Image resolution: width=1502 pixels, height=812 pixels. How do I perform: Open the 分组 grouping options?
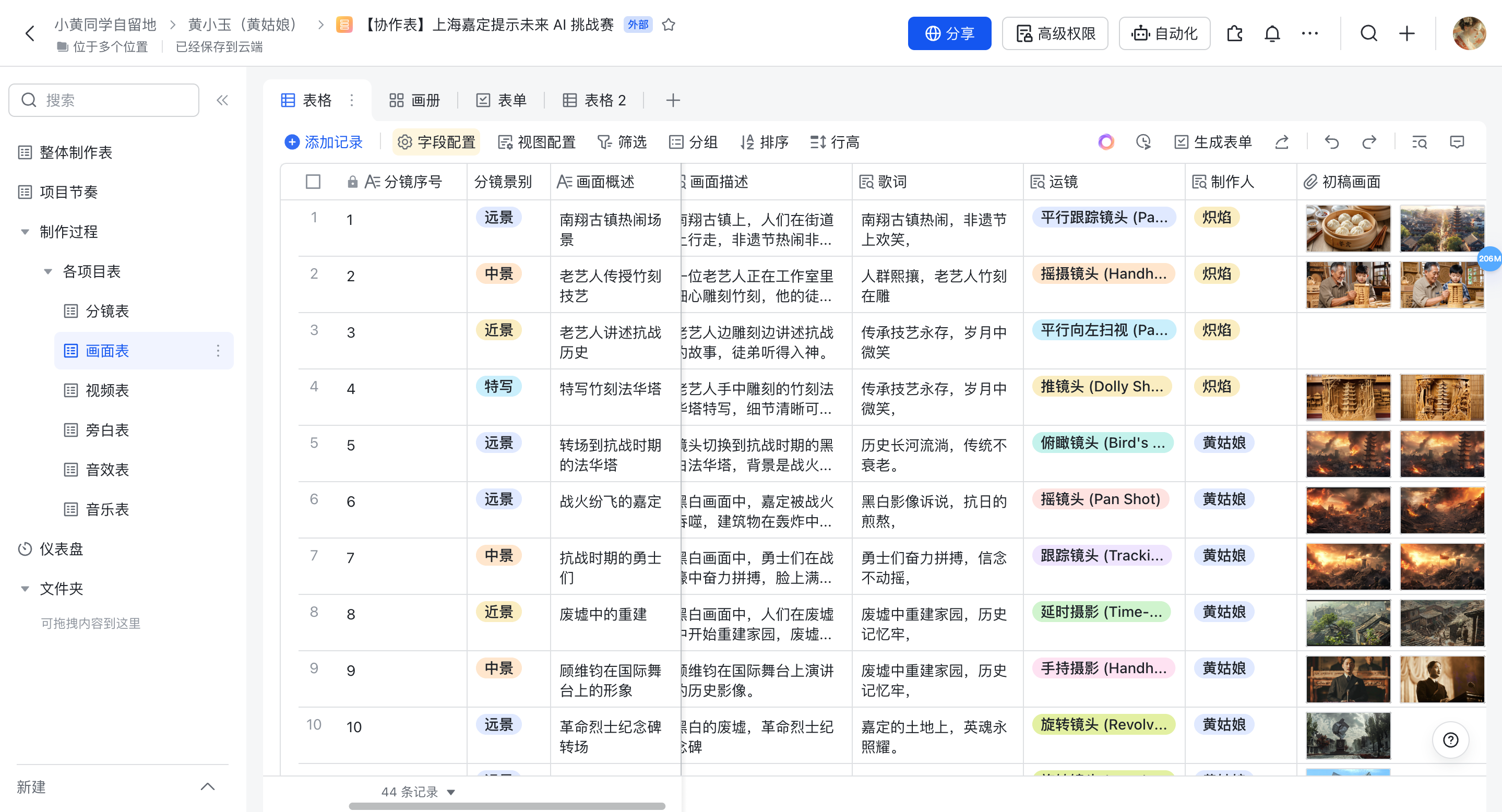(x=693, y=141)
